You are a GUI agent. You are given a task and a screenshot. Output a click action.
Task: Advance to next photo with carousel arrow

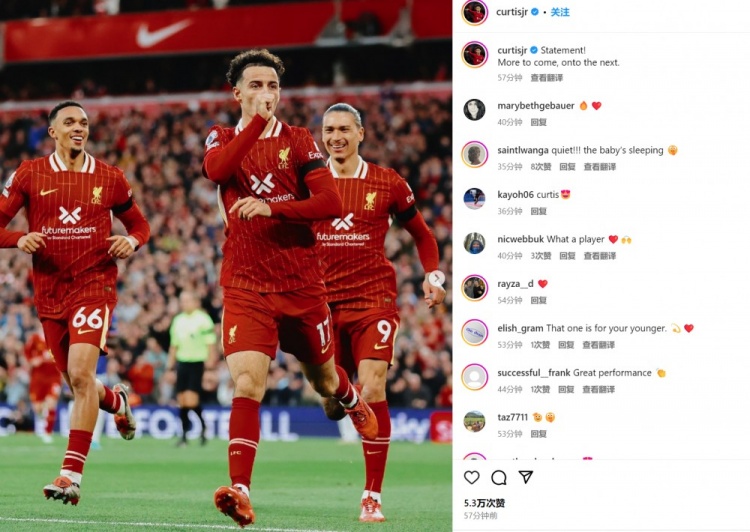(436, 278)
